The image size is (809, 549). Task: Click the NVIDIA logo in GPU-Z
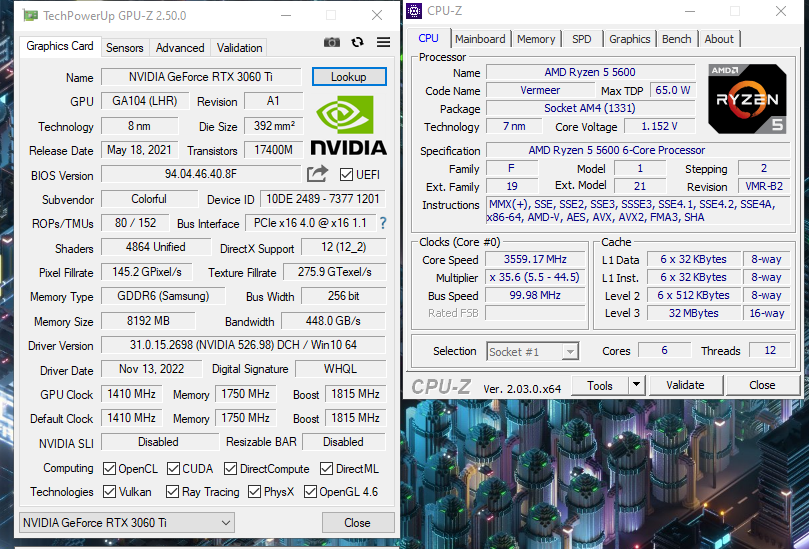(349, 125)
